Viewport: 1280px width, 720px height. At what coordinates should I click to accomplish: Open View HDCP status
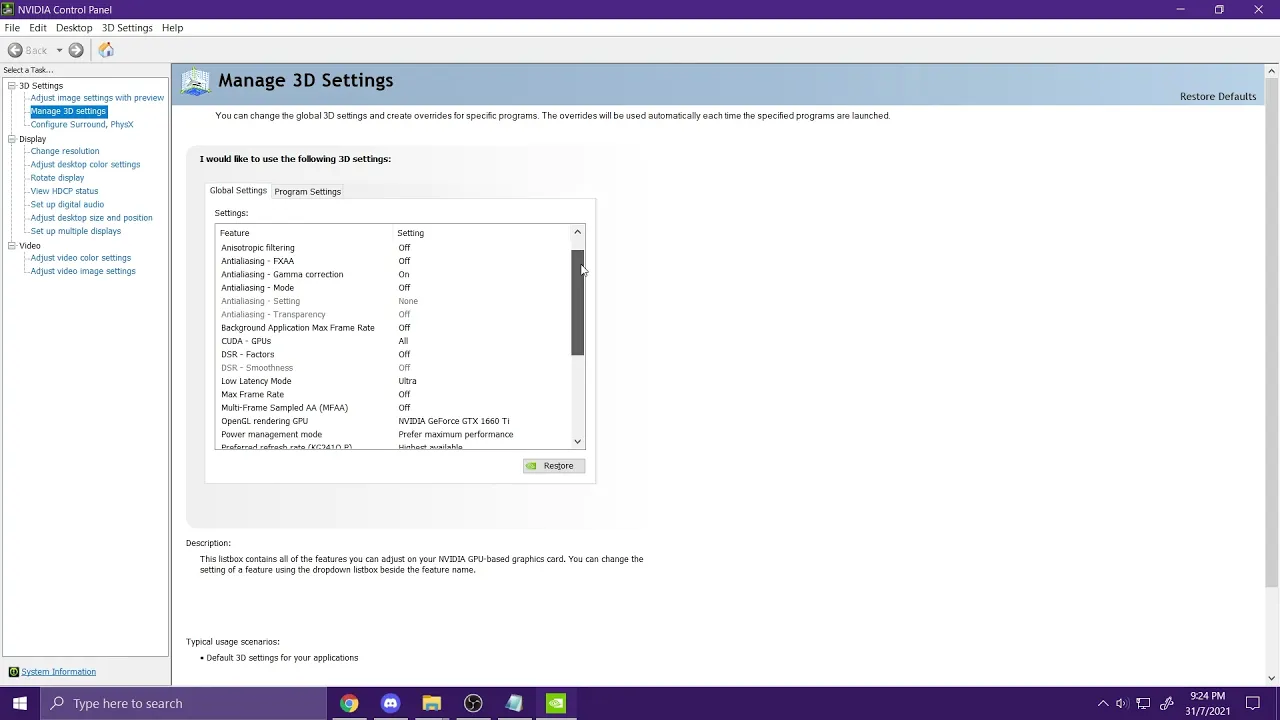64,191
